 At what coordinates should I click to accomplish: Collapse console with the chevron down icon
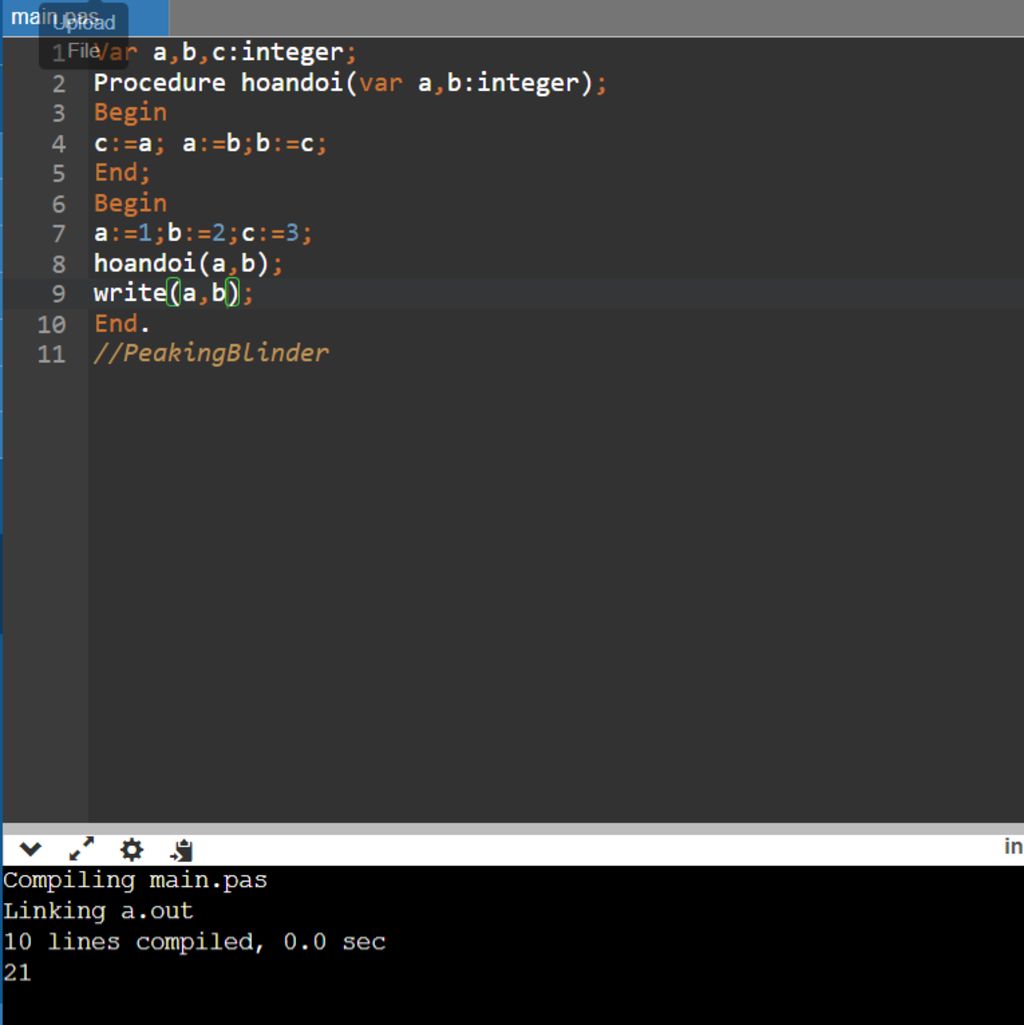[30, 849]
